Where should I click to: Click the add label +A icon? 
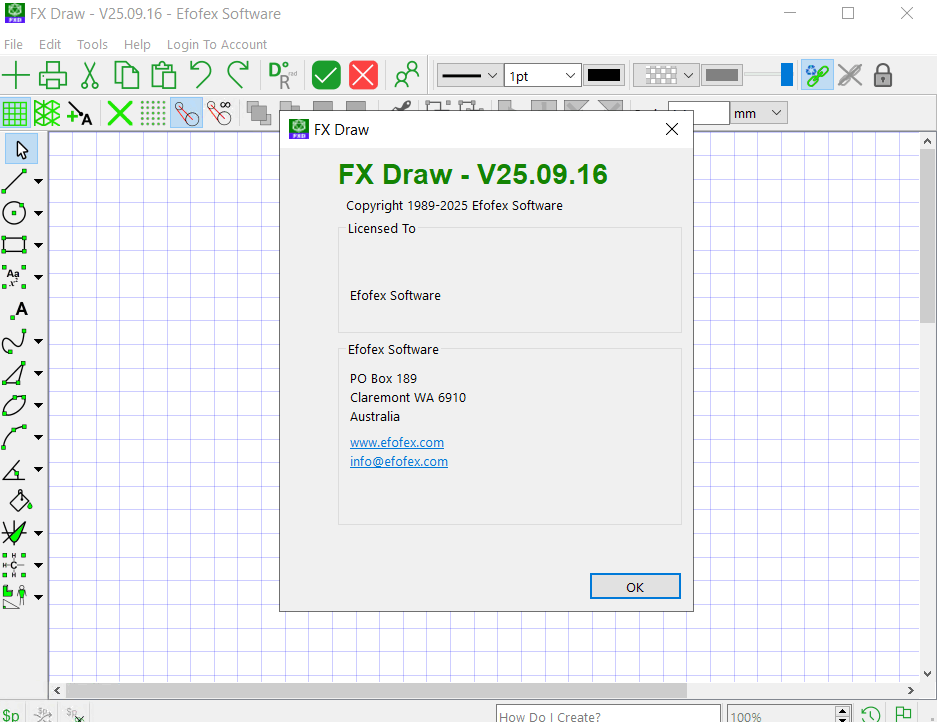click(79, 114)
